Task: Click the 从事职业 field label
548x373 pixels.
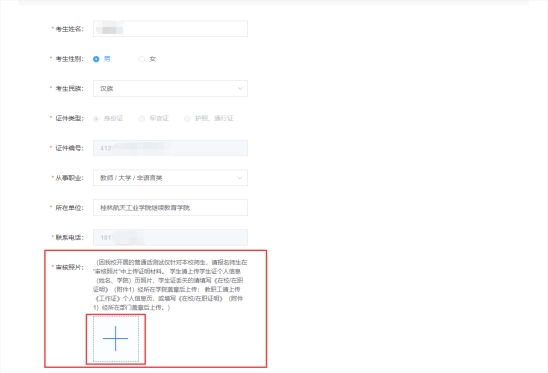Action: coord(69,178)
